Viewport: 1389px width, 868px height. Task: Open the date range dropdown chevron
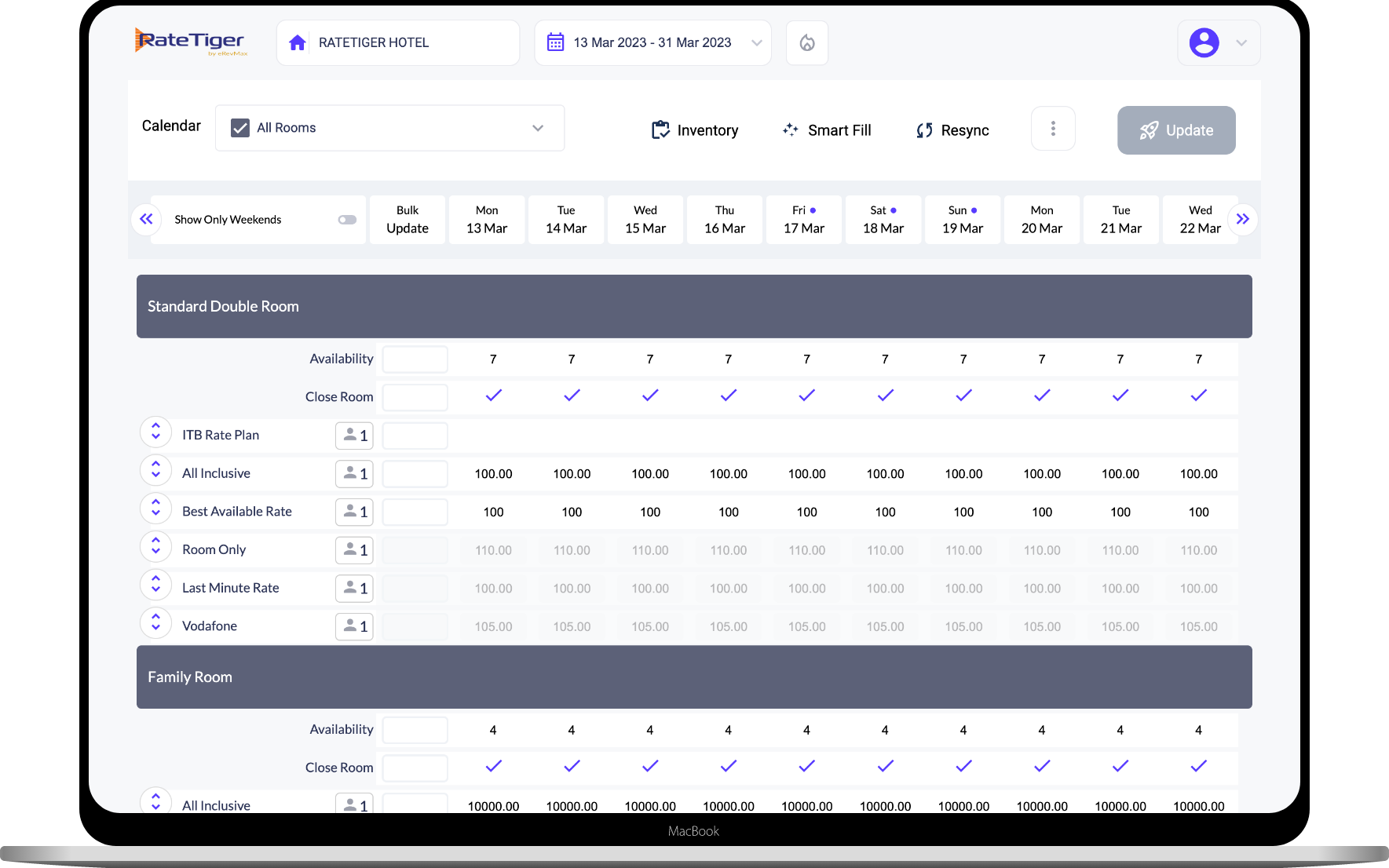[x=756, y=42]
